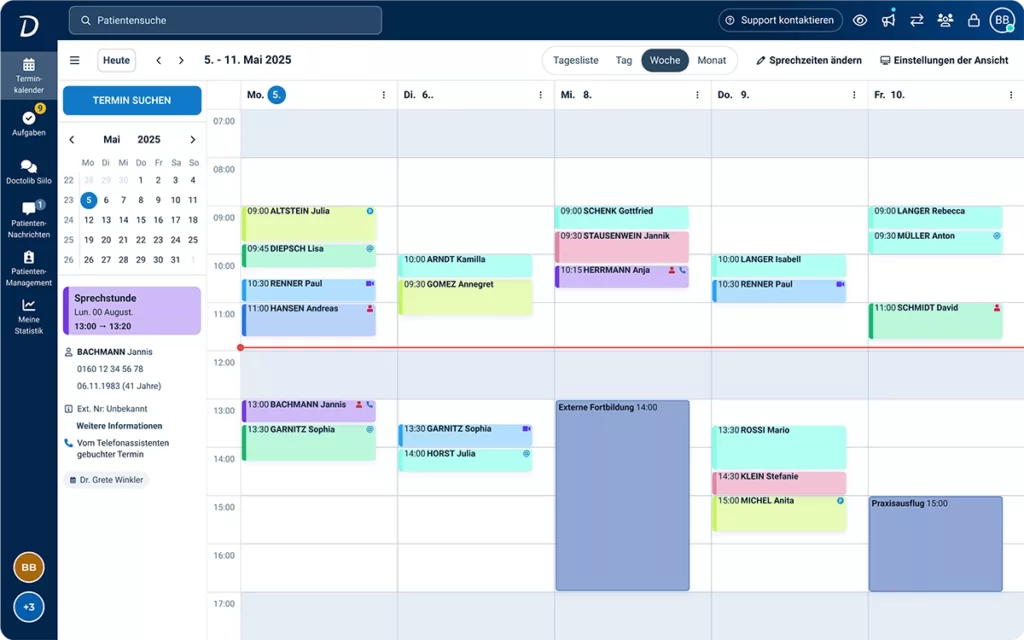This screenshot has height=640, width=1024.
Task: Show previous month in mini calendar
Action: coord(71,140)
